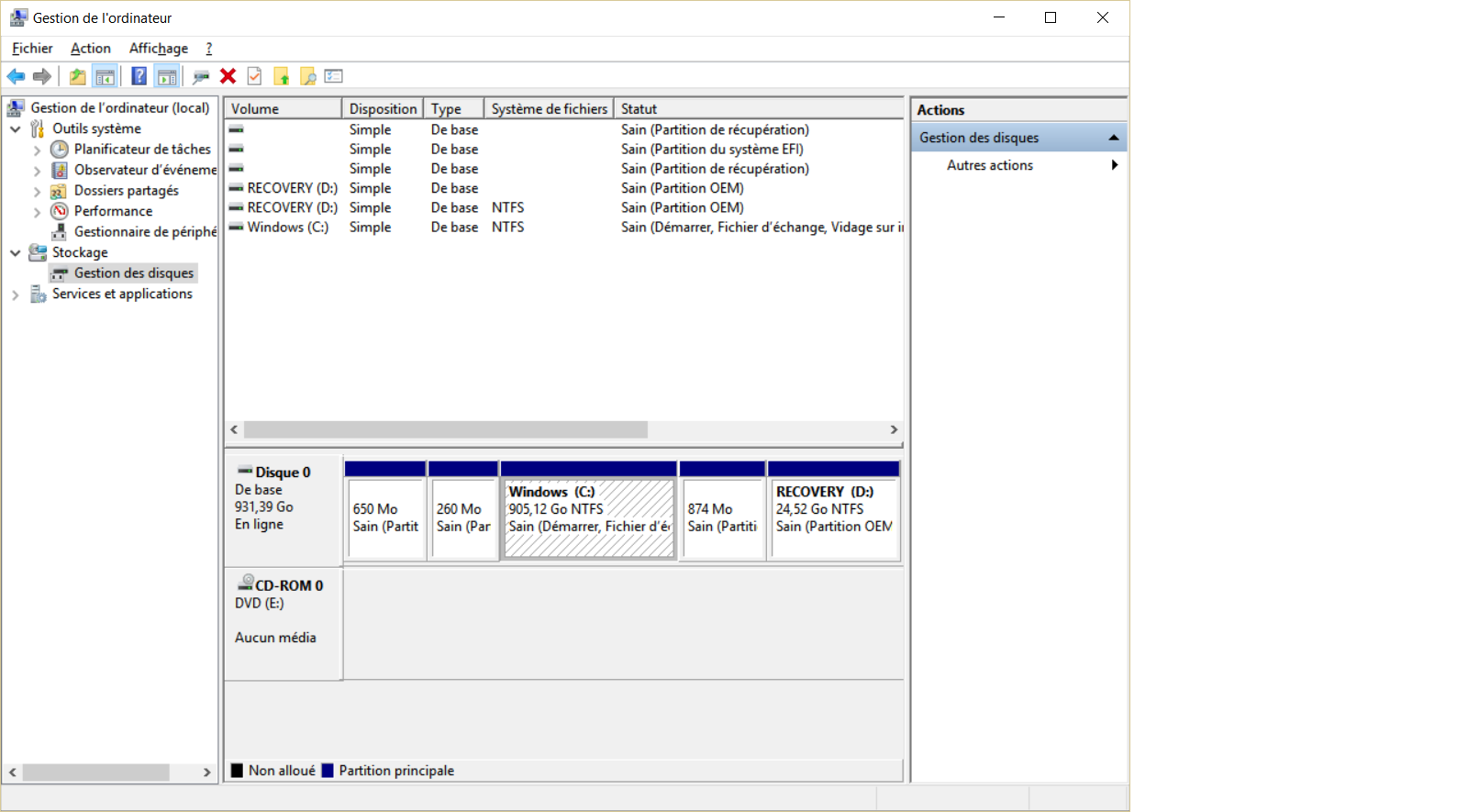
Task: Click the black Non alloué legend swatch
Action: pyautogui.click(x=238, y=771)
